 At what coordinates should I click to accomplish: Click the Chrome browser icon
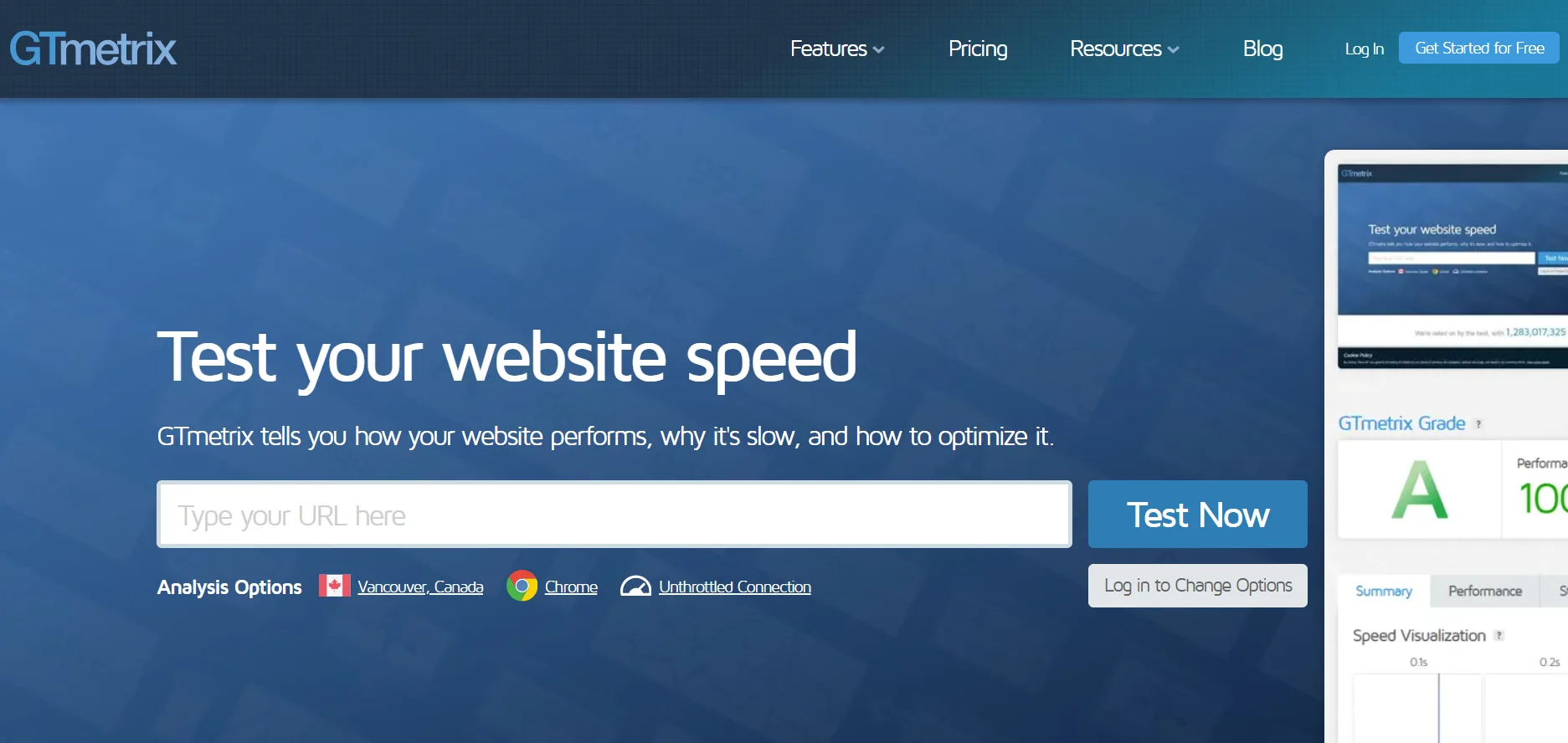522,586
